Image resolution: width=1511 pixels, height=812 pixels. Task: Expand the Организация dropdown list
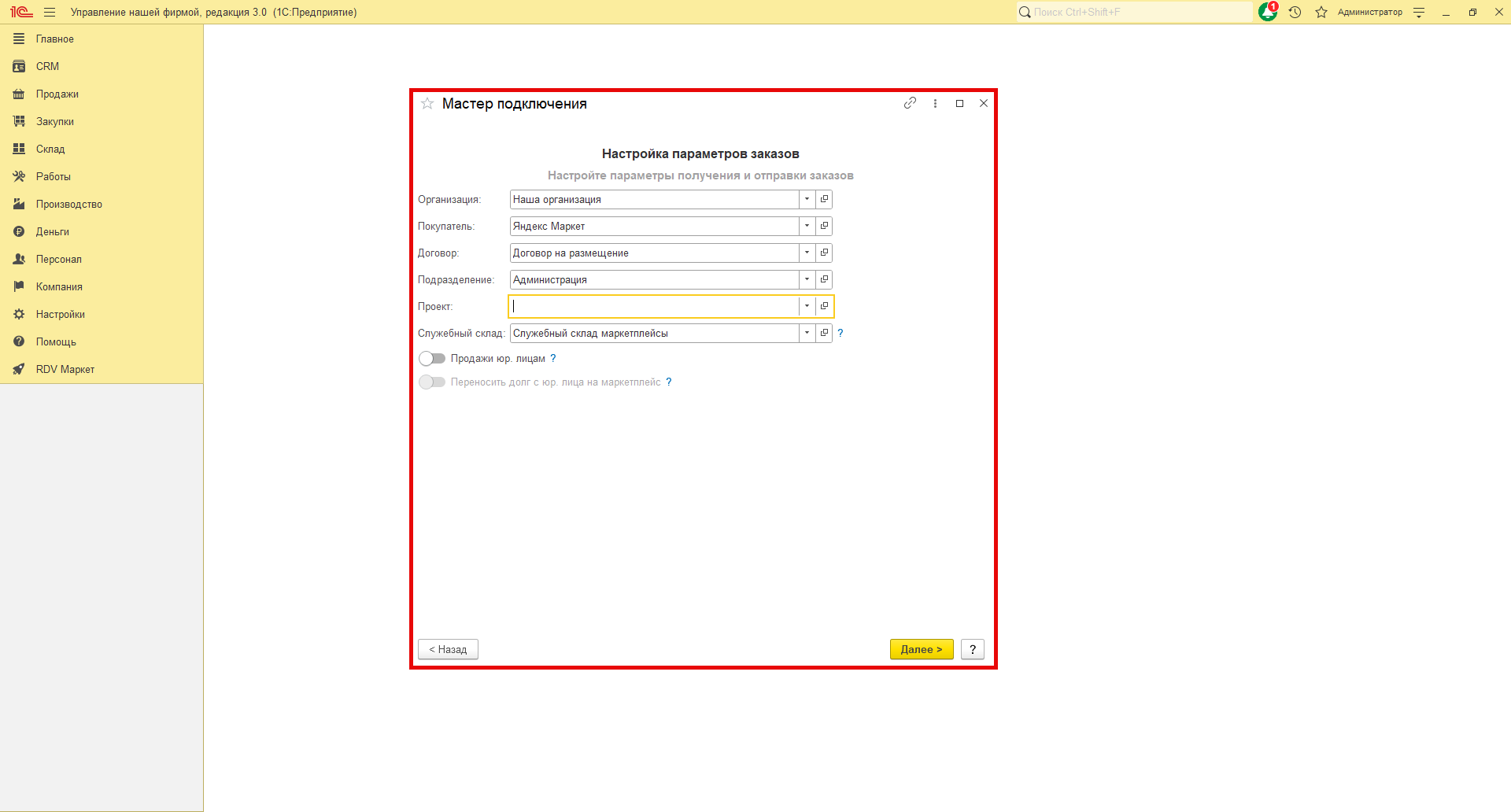pyautogui.click(x=807, y=199)
